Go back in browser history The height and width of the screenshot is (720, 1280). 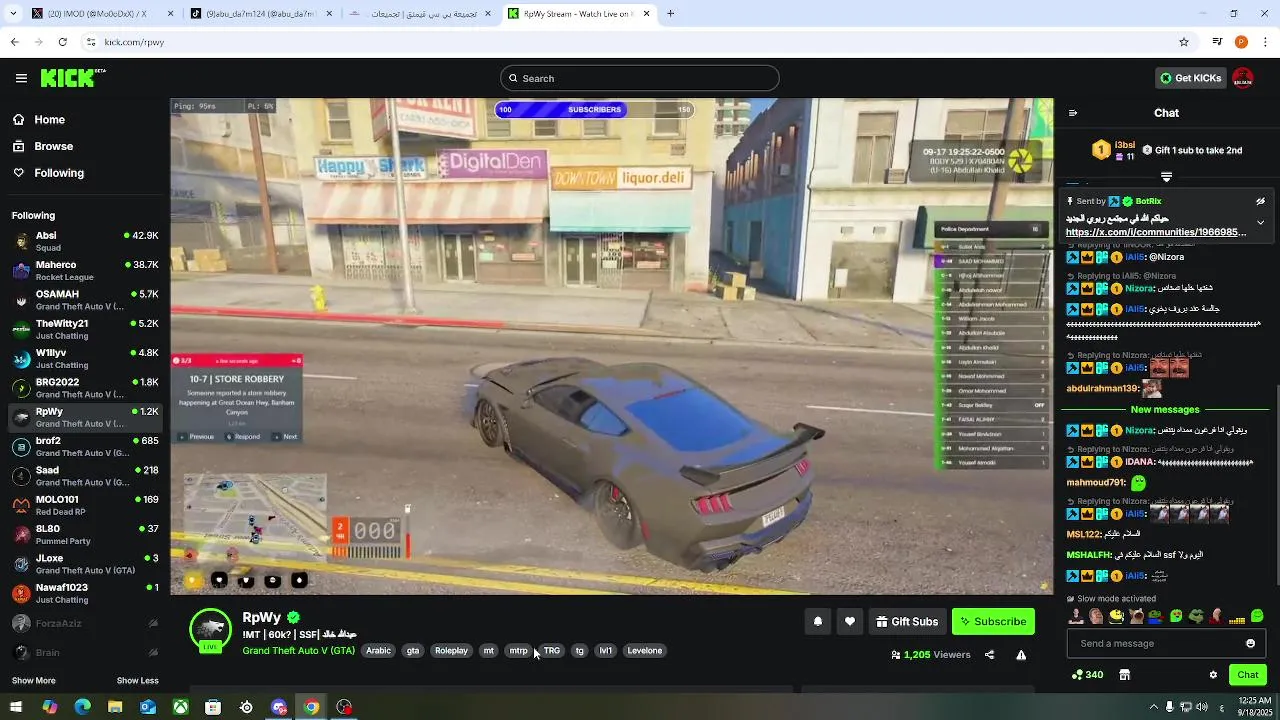pyautogui.click(x=14, y=42)
